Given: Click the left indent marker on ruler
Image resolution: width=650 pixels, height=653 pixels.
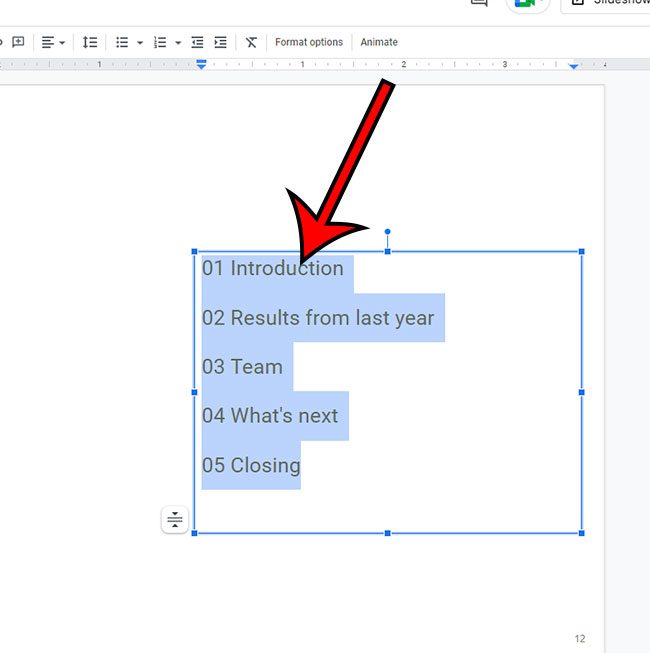Looking at the screenshot, I should (x=201, y=64).
